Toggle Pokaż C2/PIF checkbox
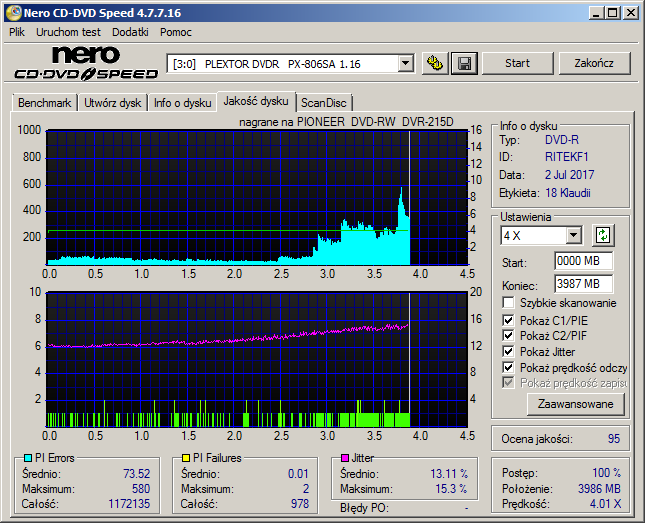 point(508,336)
